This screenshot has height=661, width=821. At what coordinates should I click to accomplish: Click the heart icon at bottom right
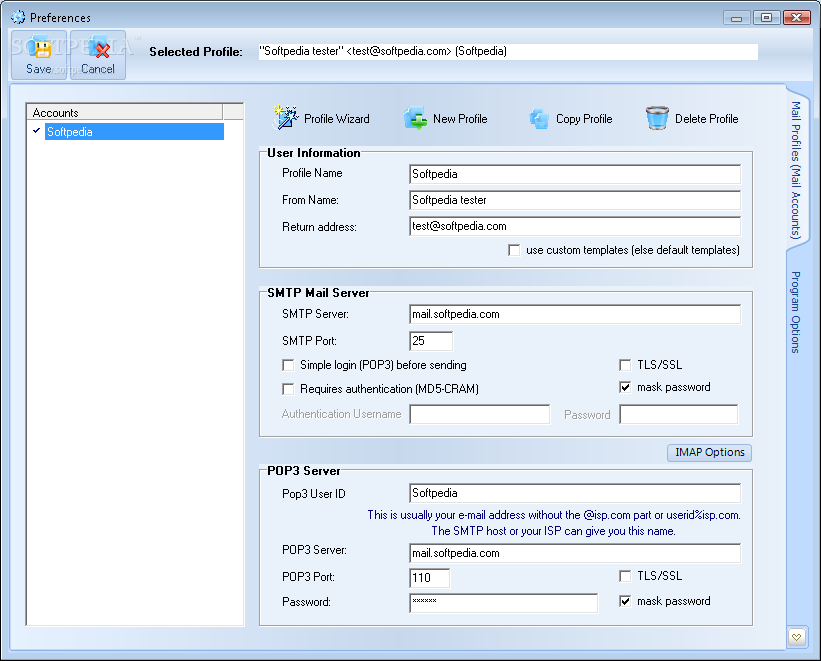(796, 637)
